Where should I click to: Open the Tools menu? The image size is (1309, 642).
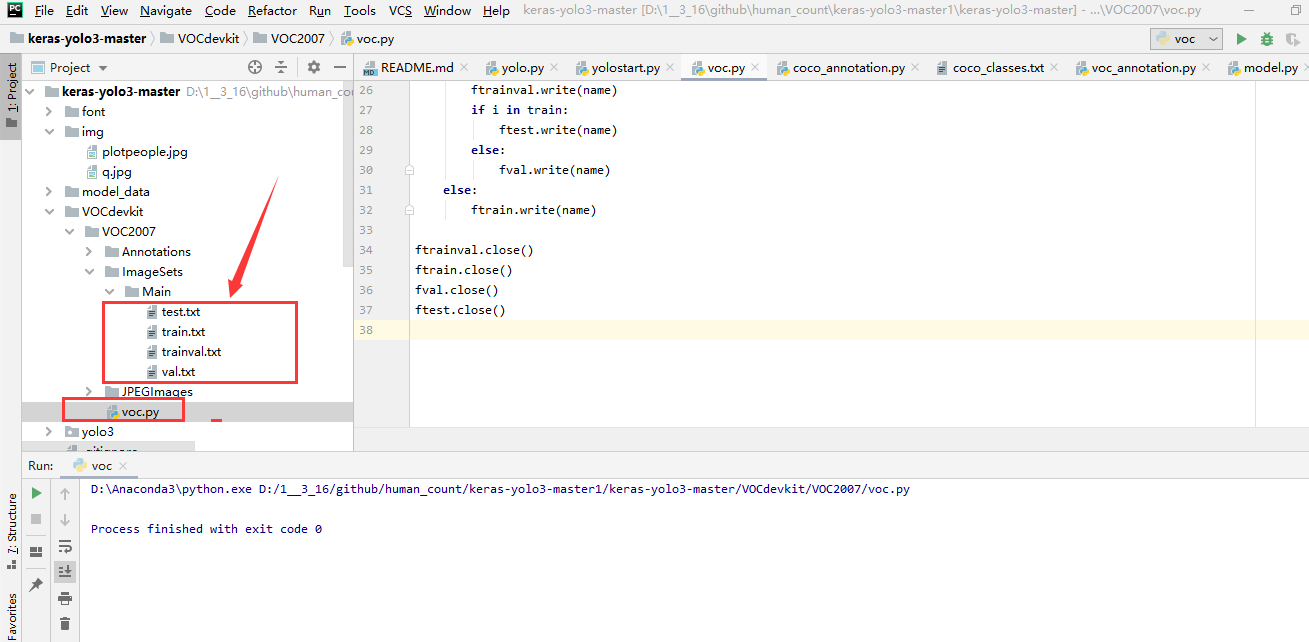click(x=359, y=11)
